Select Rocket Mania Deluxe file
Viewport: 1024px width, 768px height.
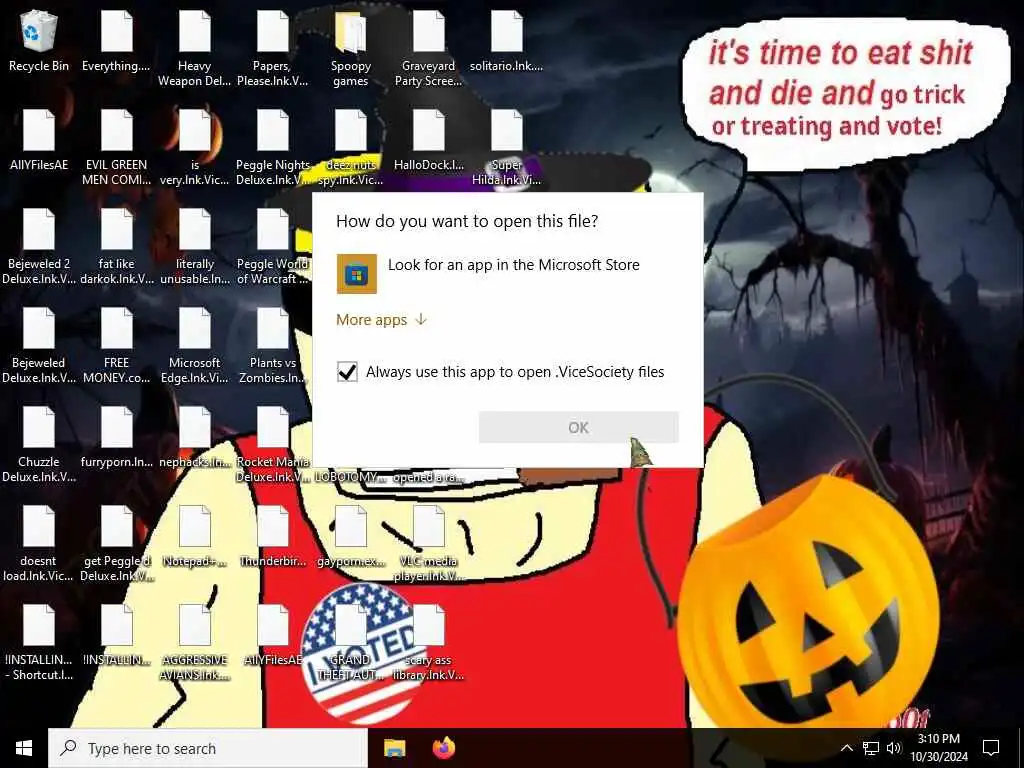pos(272,445)
